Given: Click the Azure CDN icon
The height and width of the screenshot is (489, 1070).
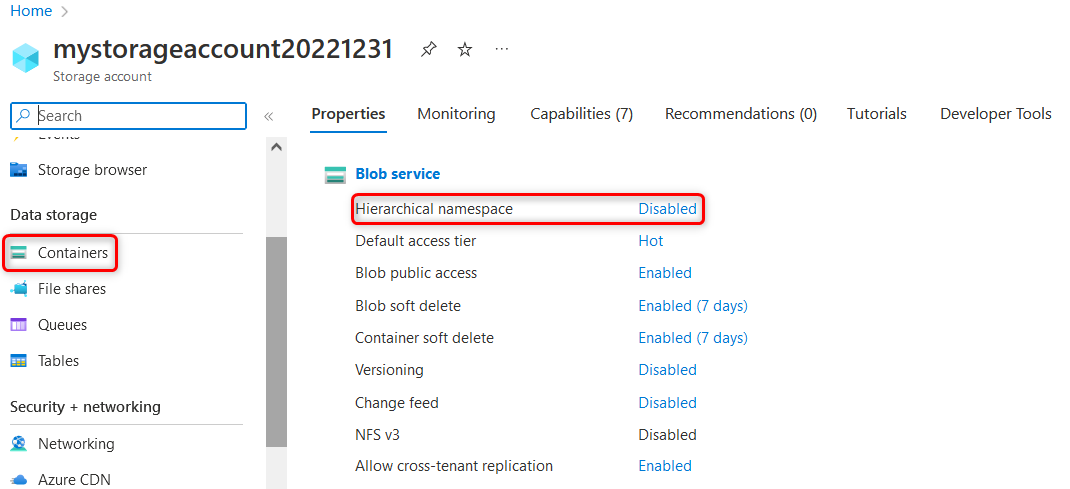Looking at the screenshot, I should [19, 479].
